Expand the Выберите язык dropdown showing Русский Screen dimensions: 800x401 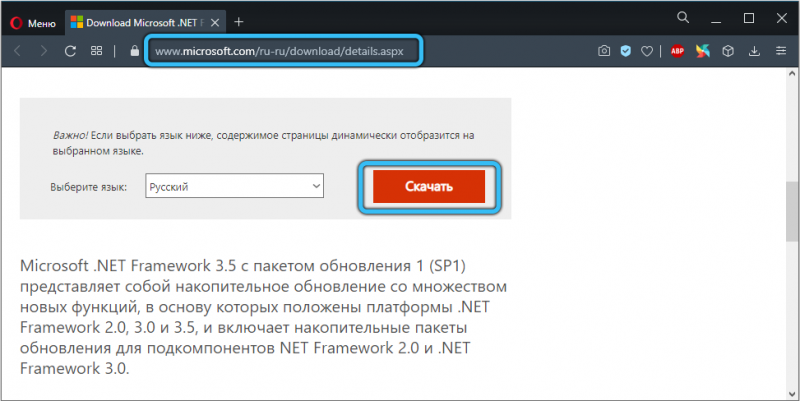(234, 186)
